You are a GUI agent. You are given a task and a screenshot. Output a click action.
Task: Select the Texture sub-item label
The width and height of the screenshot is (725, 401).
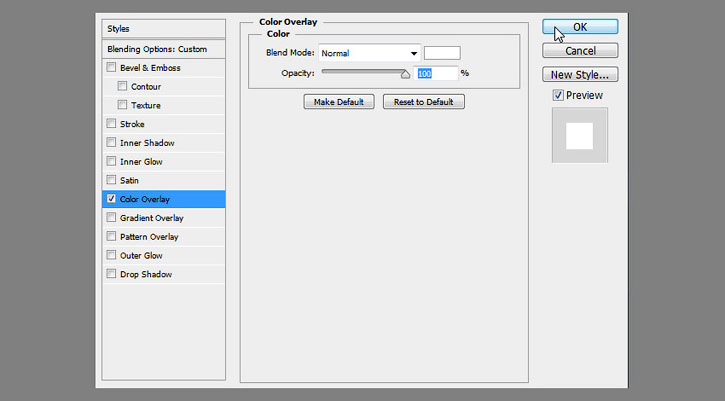coord(146,105)
